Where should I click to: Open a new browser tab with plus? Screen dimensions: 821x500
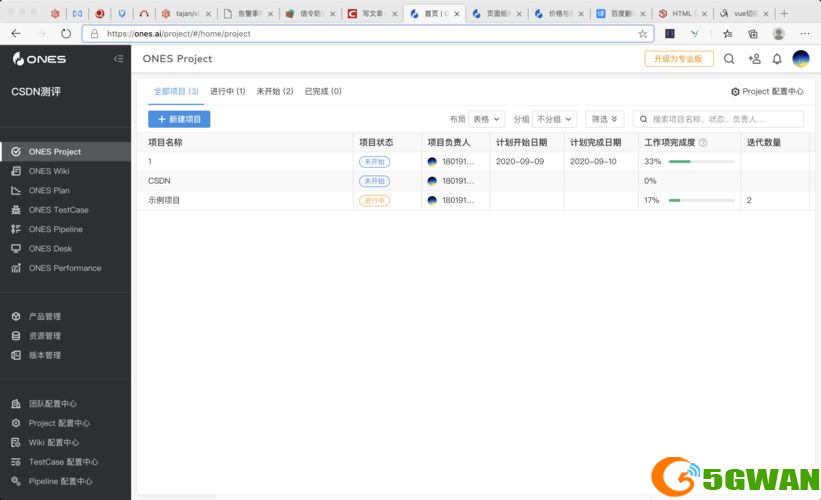click(784, 13)
